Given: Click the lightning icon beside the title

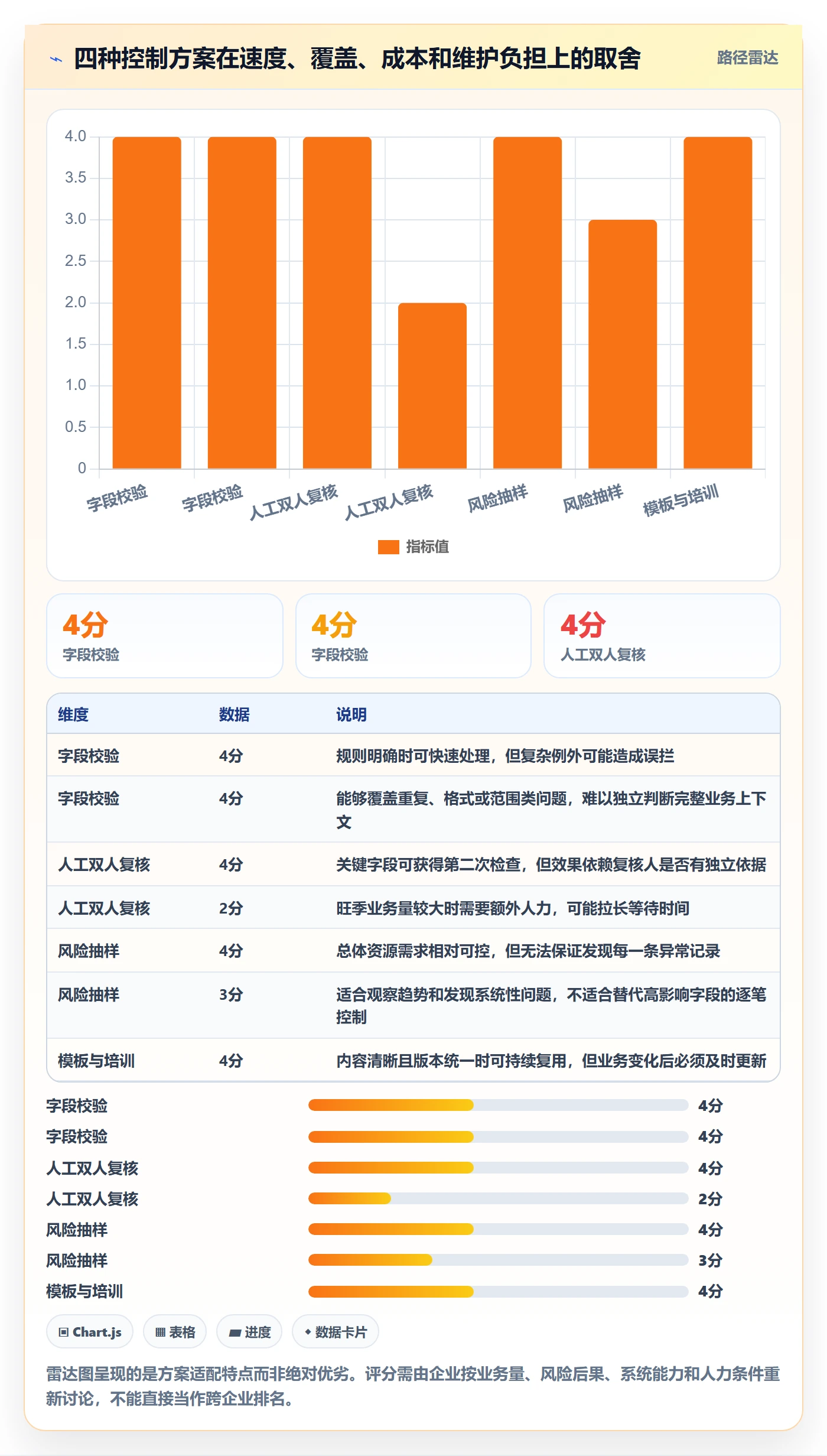Looking at the screenshot, I should [x=56, y=59].
